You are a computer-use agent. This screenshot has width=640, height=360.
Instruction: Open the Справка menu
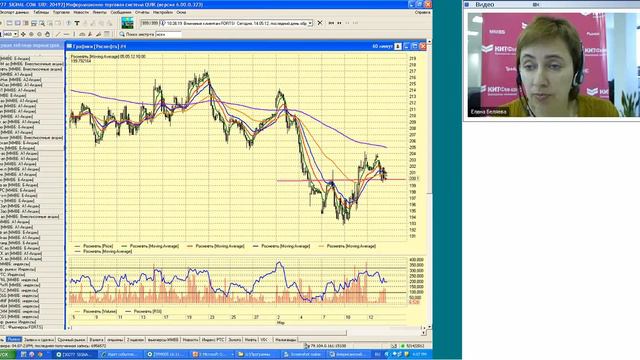pyautogui.click(x=422, y=13)
